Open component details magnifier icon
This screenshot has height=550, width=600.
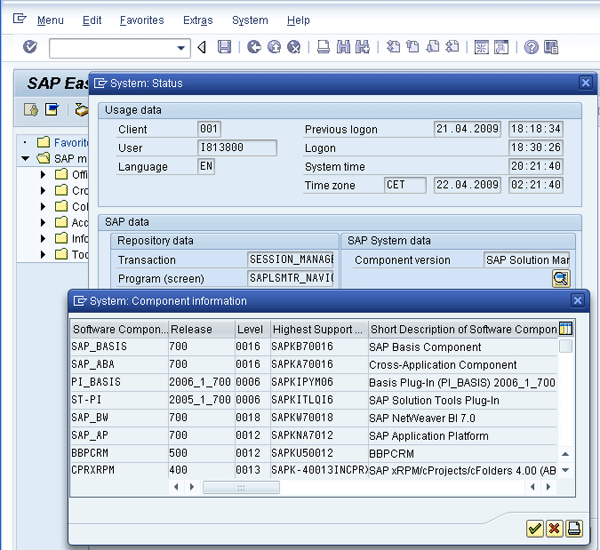[x=561, y=279]
